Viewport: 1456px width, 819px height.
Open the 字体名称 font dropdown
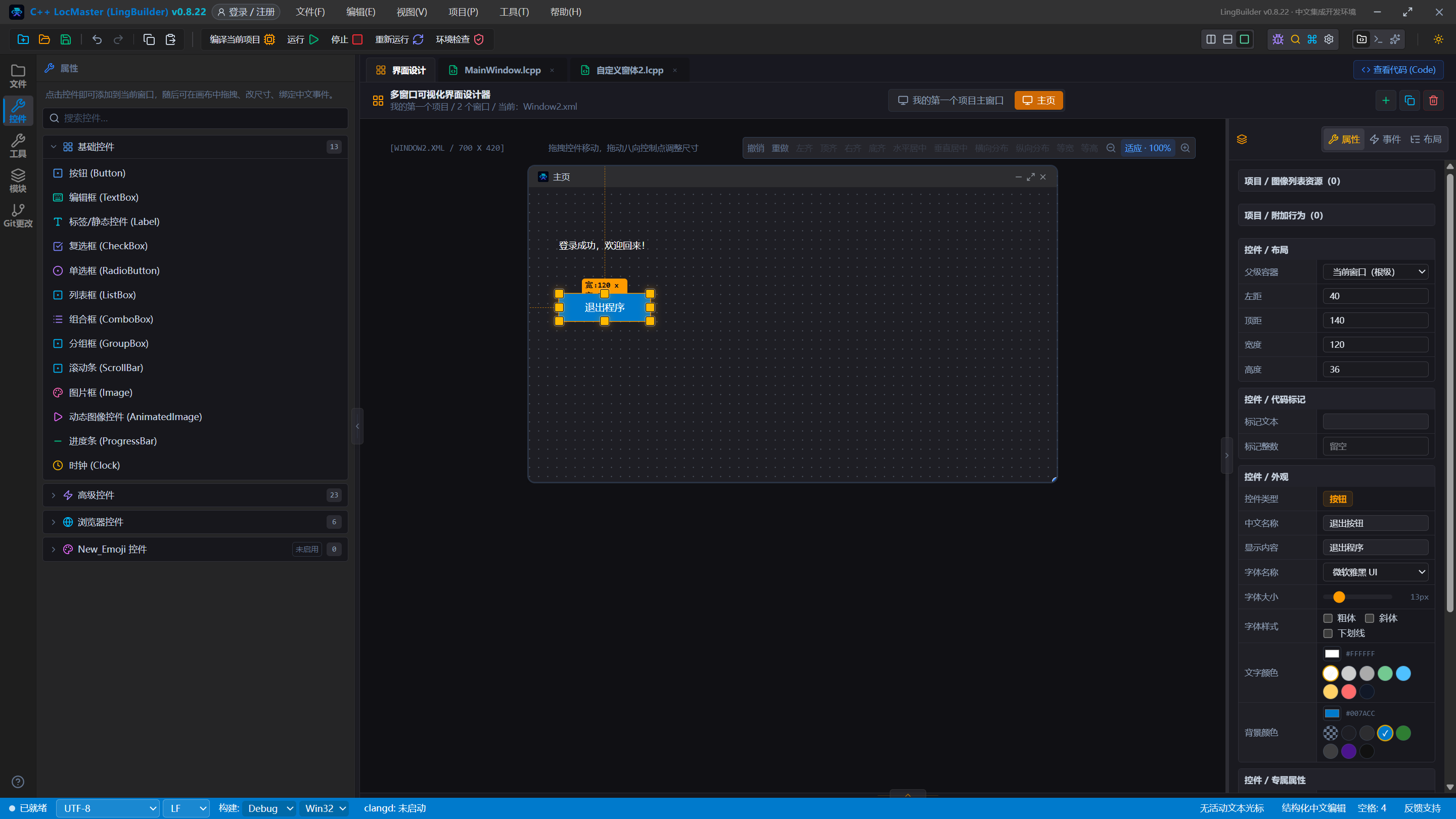pyautogui.click(x=1375, y=572)
